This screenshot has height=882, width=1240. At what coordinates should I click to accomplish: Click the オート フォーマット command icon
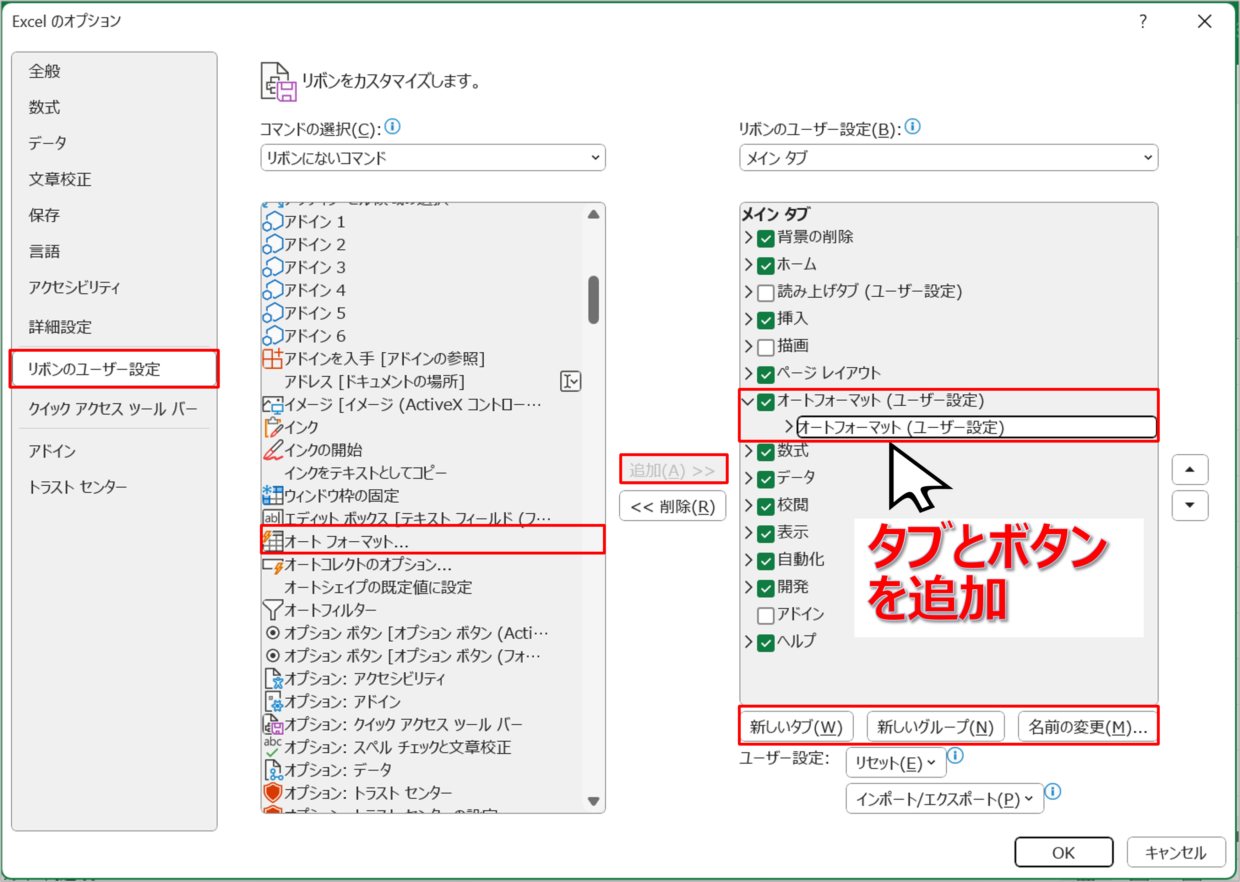tap(272, 541)
